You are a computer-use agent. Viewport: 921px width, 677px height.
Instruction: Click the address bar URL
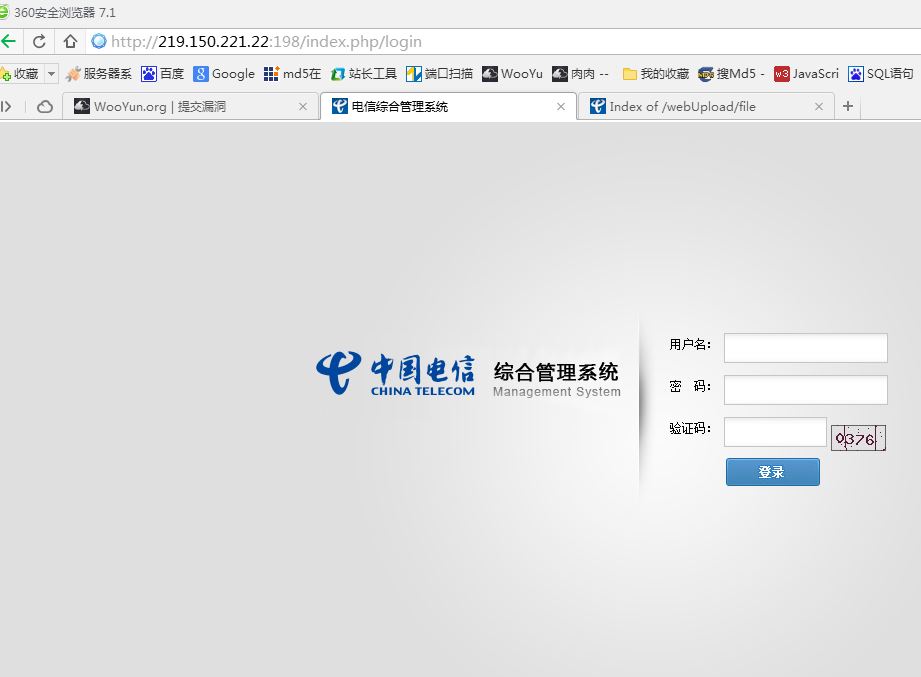(266, 42)
